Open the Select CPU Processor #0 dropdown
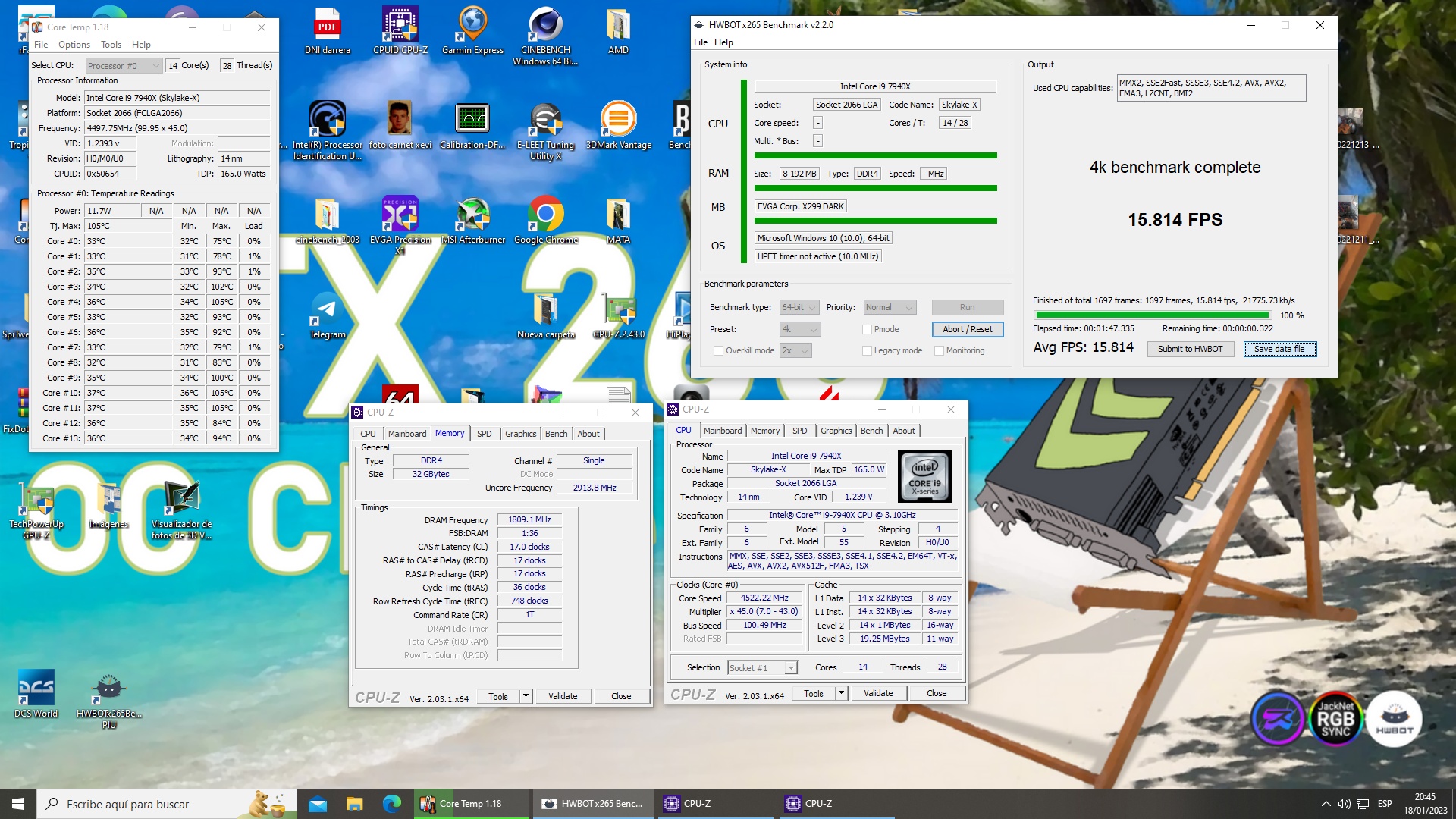 tap(124, 66)
